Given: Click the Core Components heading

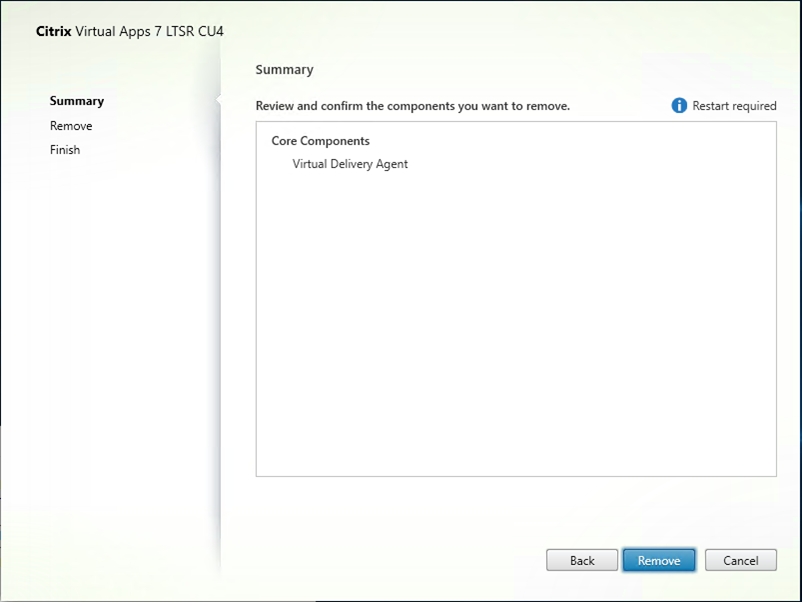Looking at the screenshot, I should 321,141.
